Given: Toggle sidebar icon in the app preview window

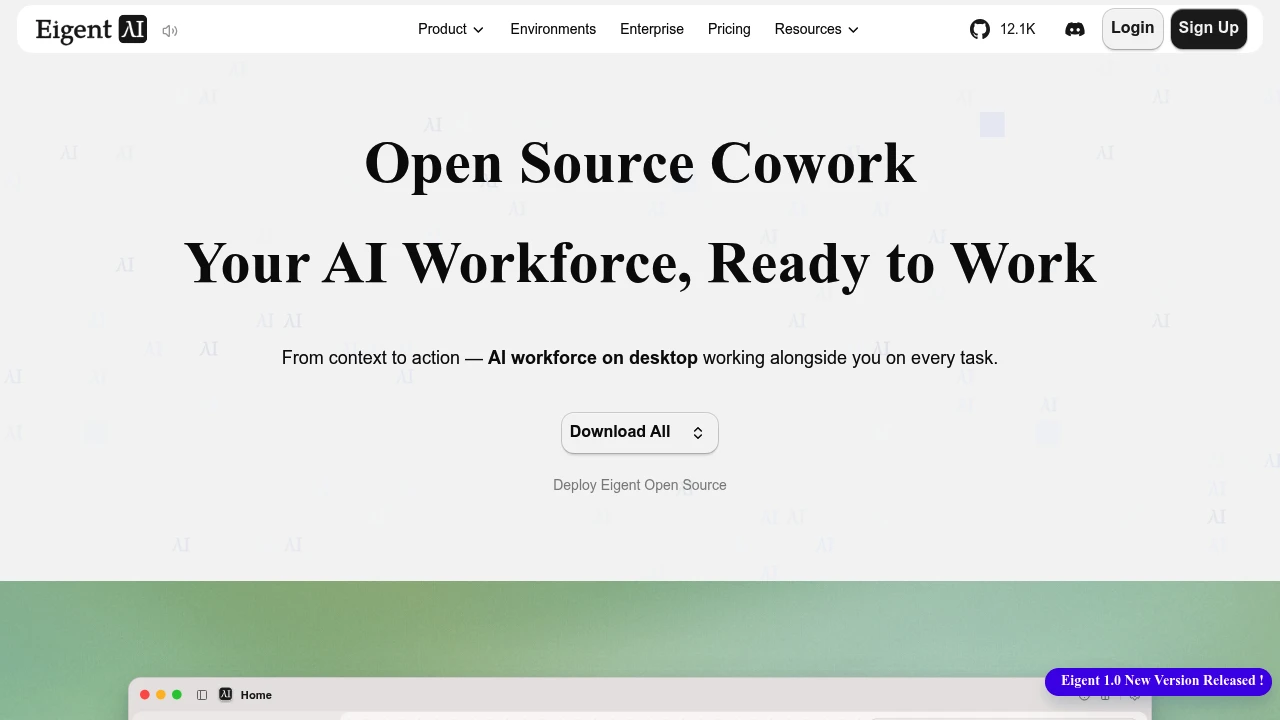Looking at the screenshot, I should [x=202, y=695].
